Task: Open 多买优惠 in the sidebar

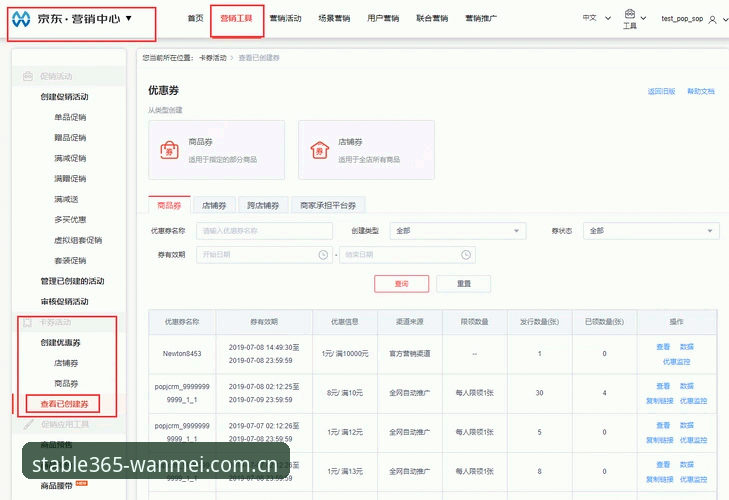Action: 70,220
